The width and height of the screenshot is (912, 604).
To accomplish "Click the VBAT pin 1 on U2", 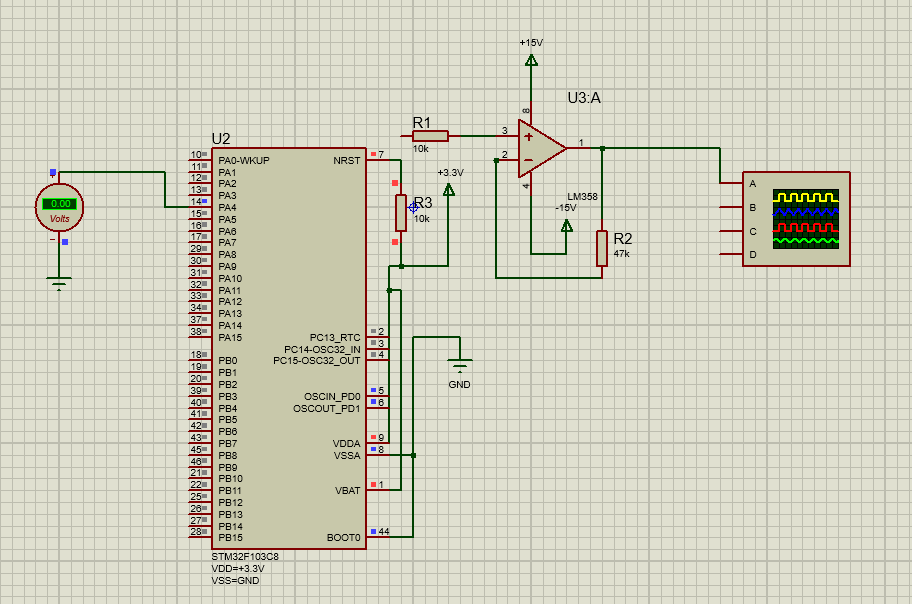I will click(x=376, y=490).
